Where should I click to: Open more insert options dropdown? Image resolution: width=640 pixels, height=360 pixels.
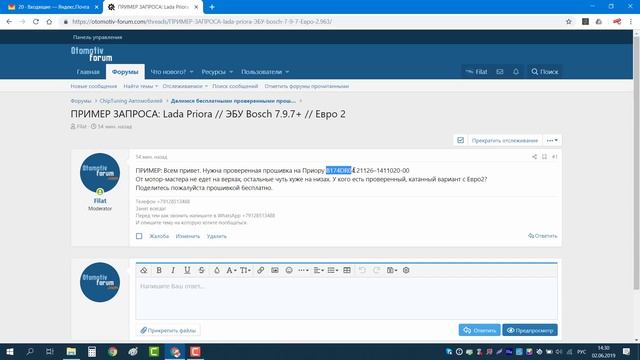(303, 270)
